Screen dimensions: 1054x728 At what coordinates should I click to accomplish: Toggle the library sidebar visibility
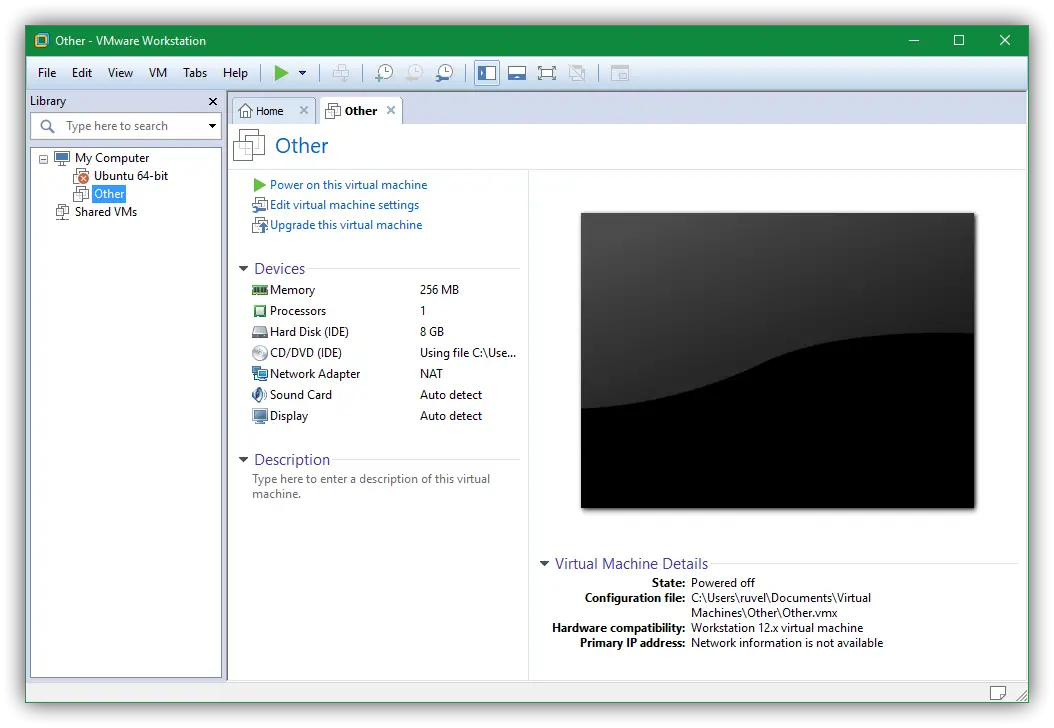pyautogui.click(x=487, y=73)
